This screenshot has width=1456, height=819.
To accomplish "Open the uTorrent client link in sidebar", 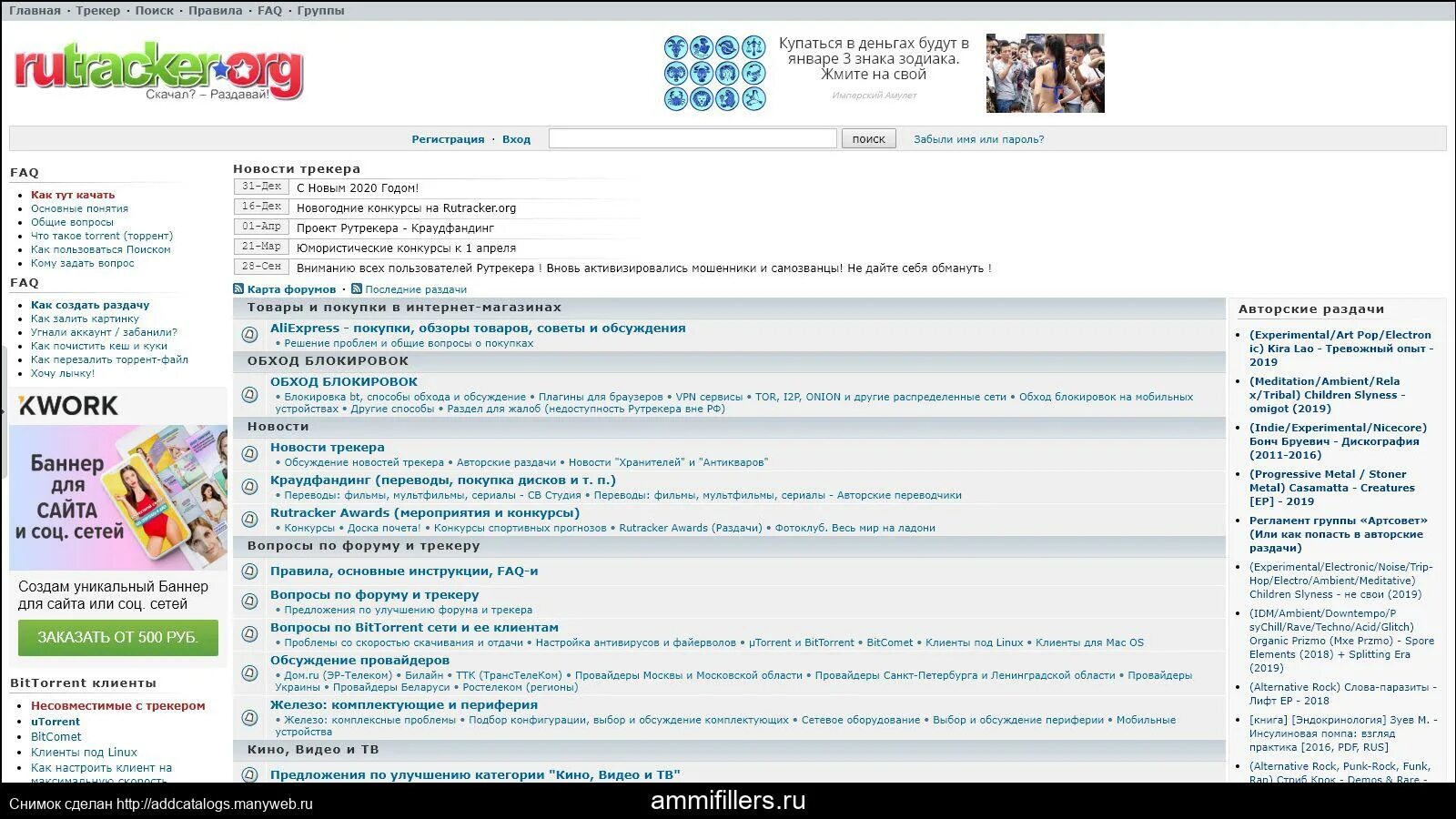I will pos(56,722).
